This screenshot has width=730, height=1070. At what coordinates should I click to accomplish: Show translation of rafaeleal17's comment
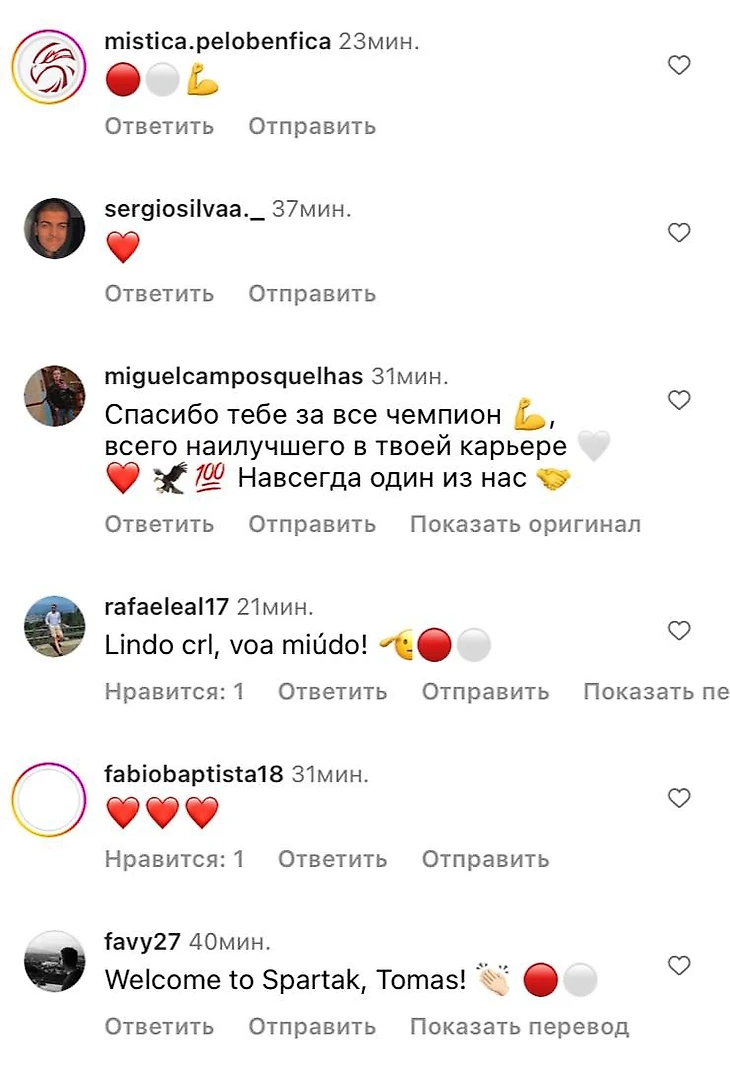656,692
